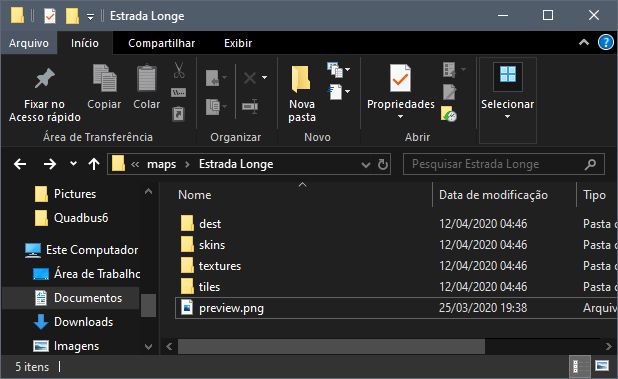618x379 pixels.
Task: Go up one folder level arrow
Action: point(94,164)
